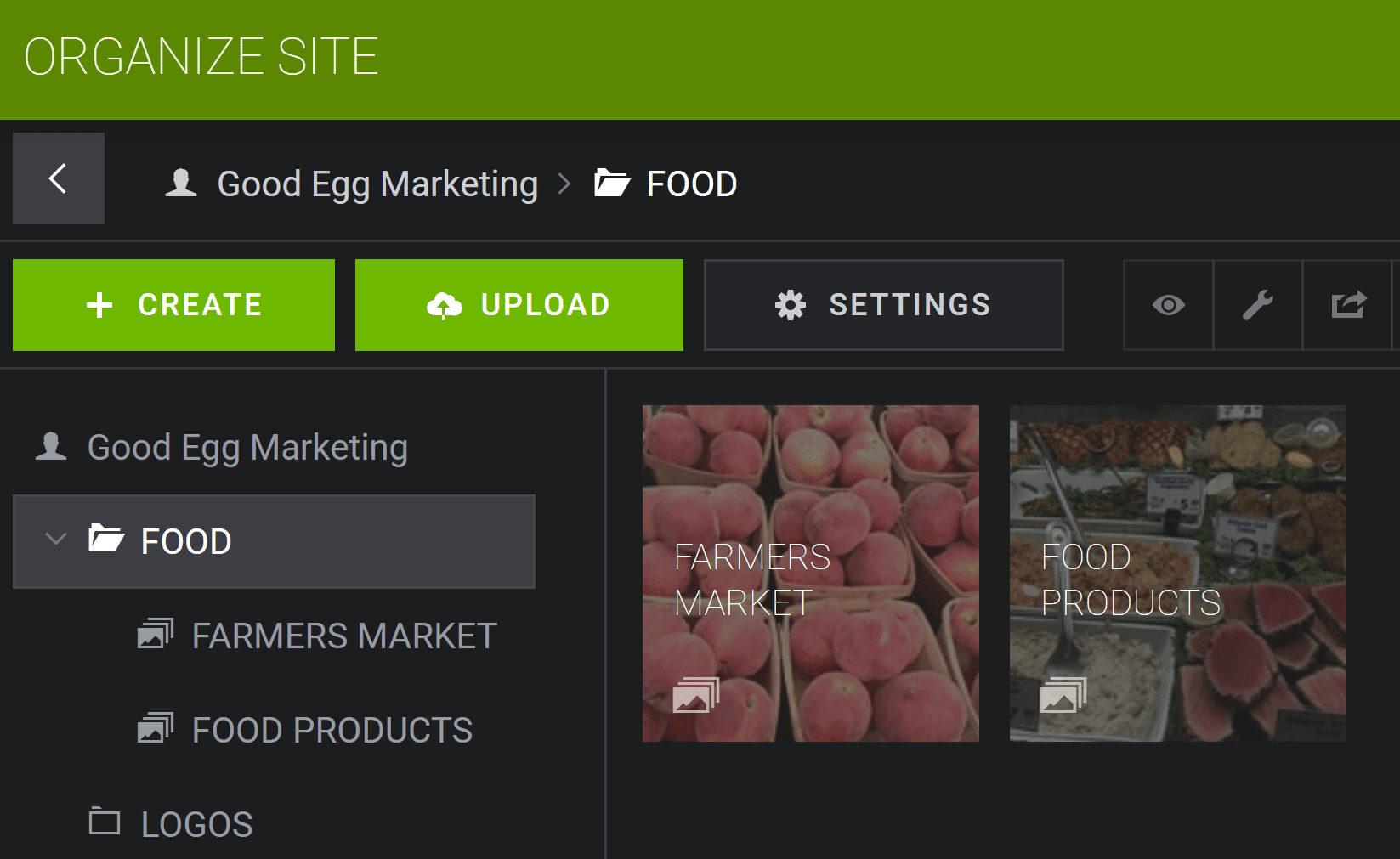This screenshot has height=859, width=1400.
Task: Click the LOGOS folder icon
Action: [104, 821]
